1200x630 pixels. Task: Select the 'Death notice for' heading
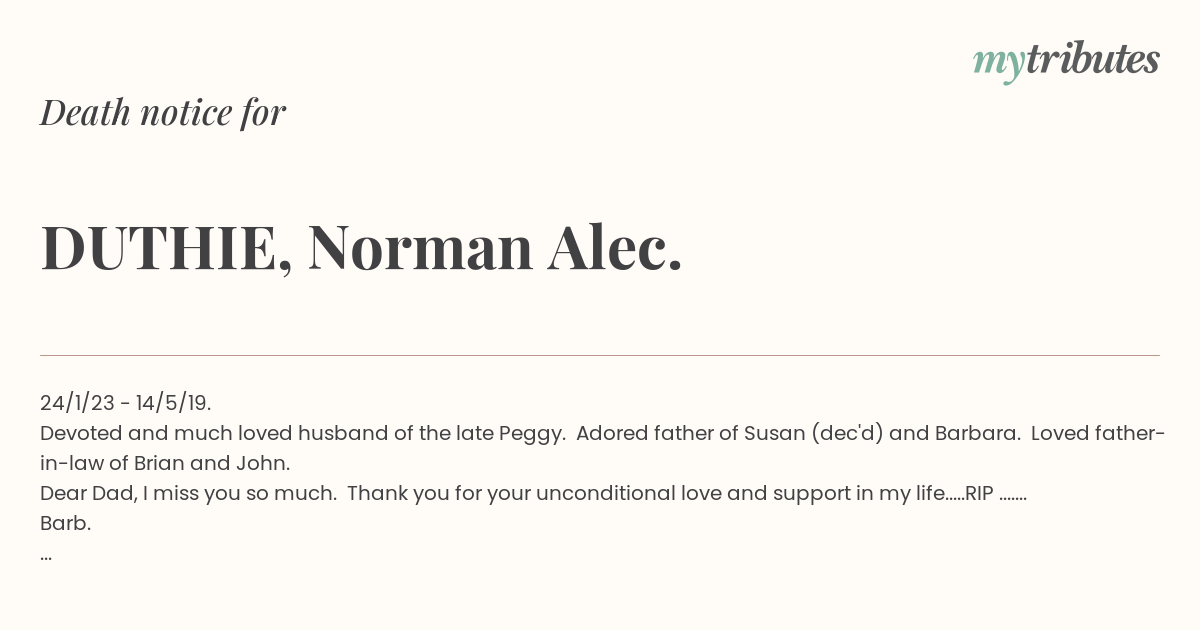(163, 112)
